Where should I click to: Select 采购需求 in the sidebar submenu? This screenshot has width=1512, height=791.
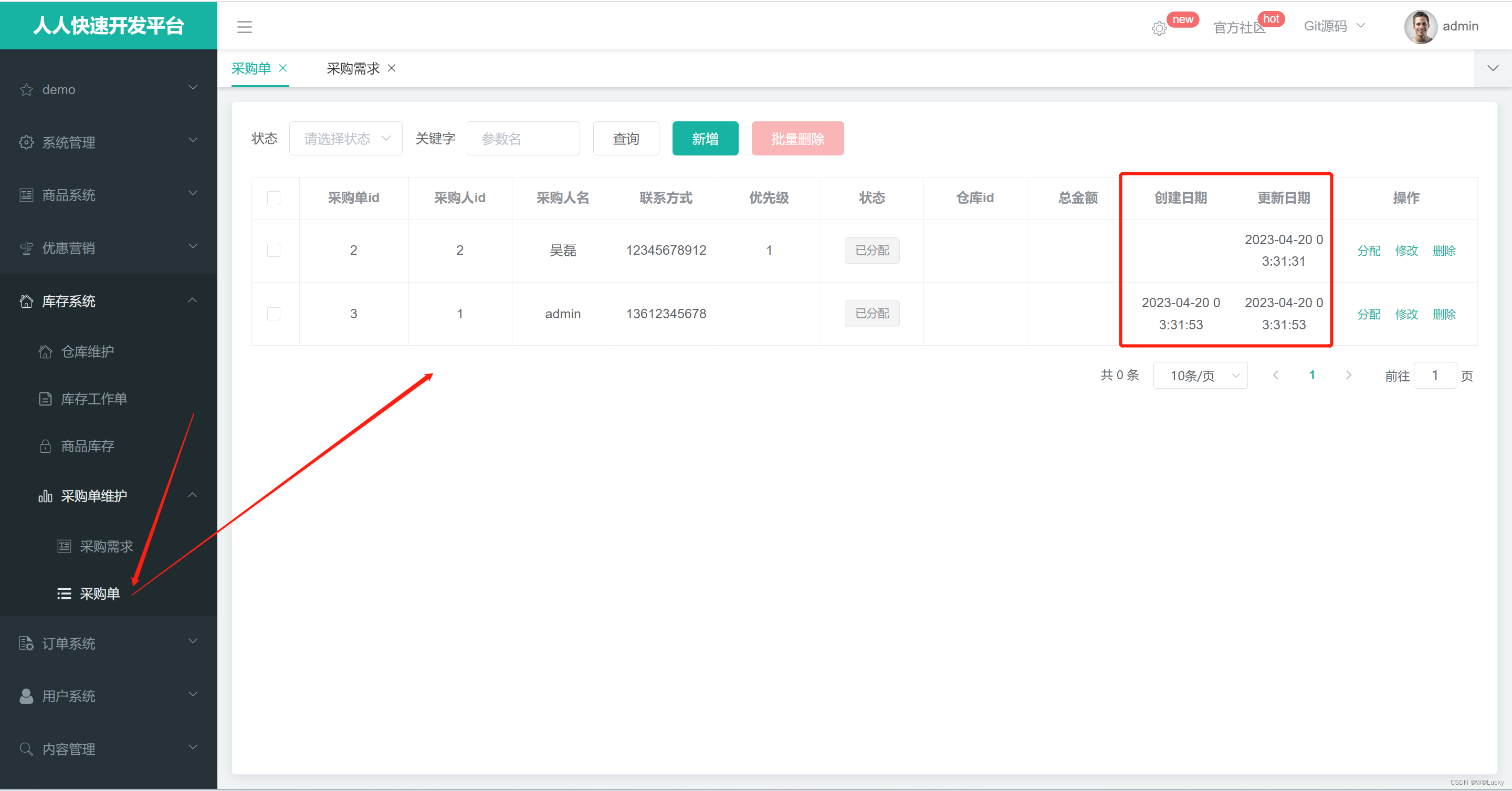point(106,546)
